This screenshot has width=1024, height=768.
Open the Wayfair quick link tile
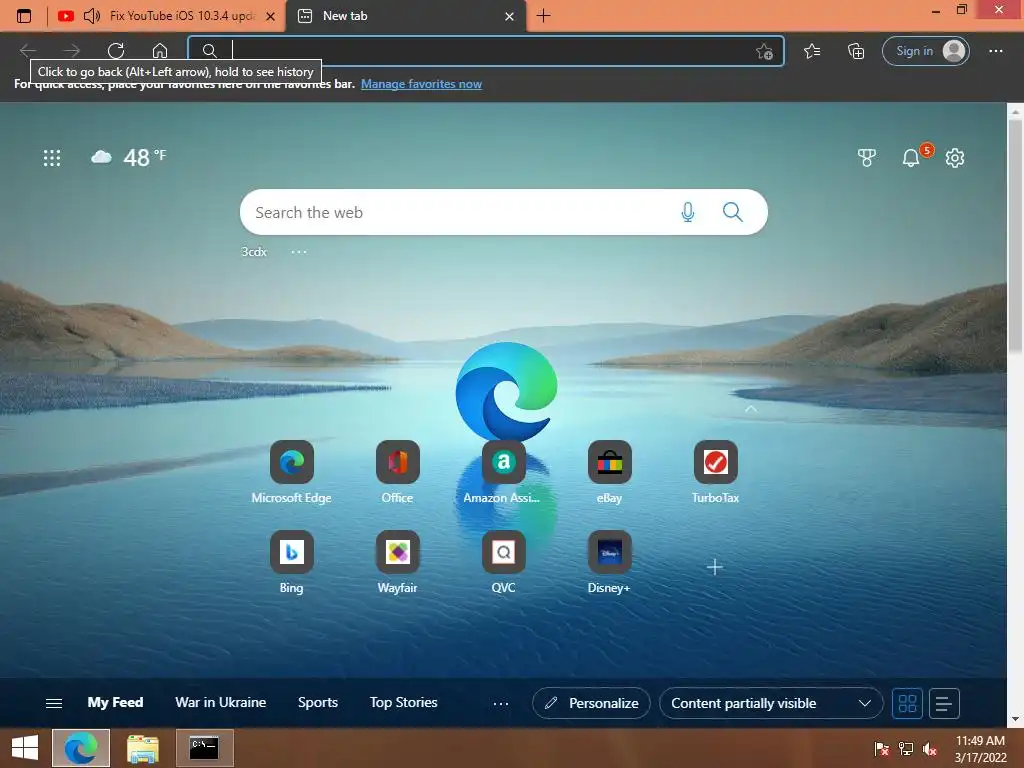[397, 562]
